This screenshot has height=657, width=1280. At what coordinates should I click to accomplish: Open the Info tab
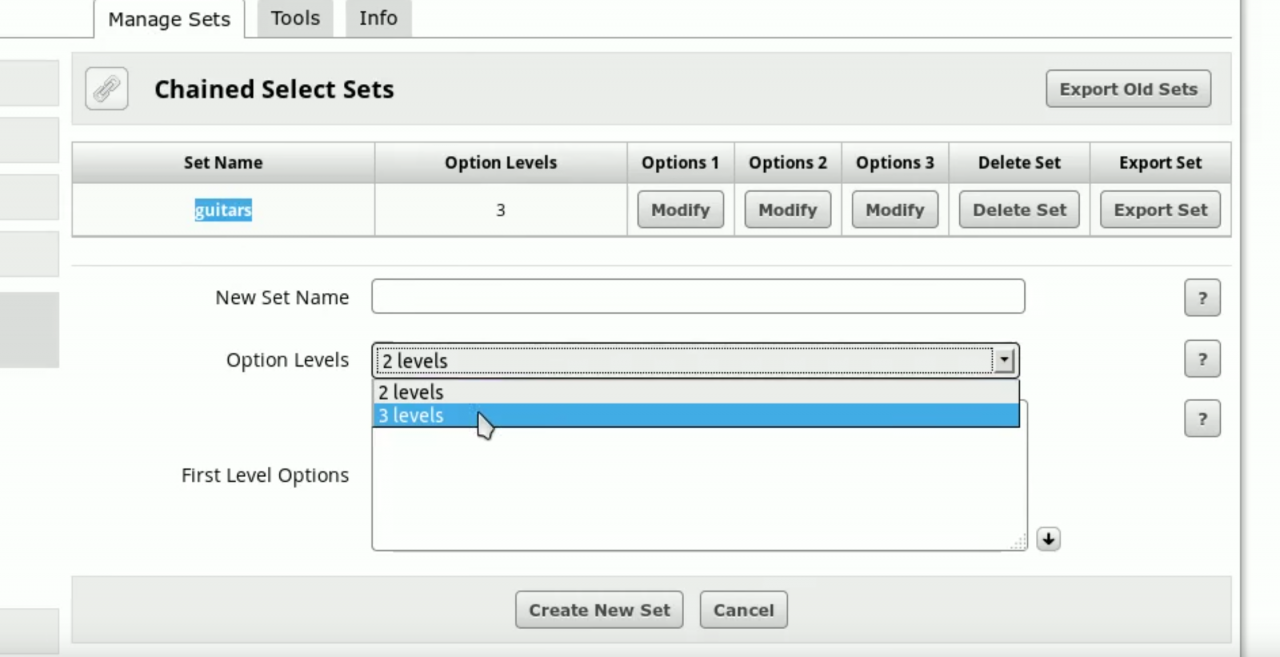[x=378, y=18]
